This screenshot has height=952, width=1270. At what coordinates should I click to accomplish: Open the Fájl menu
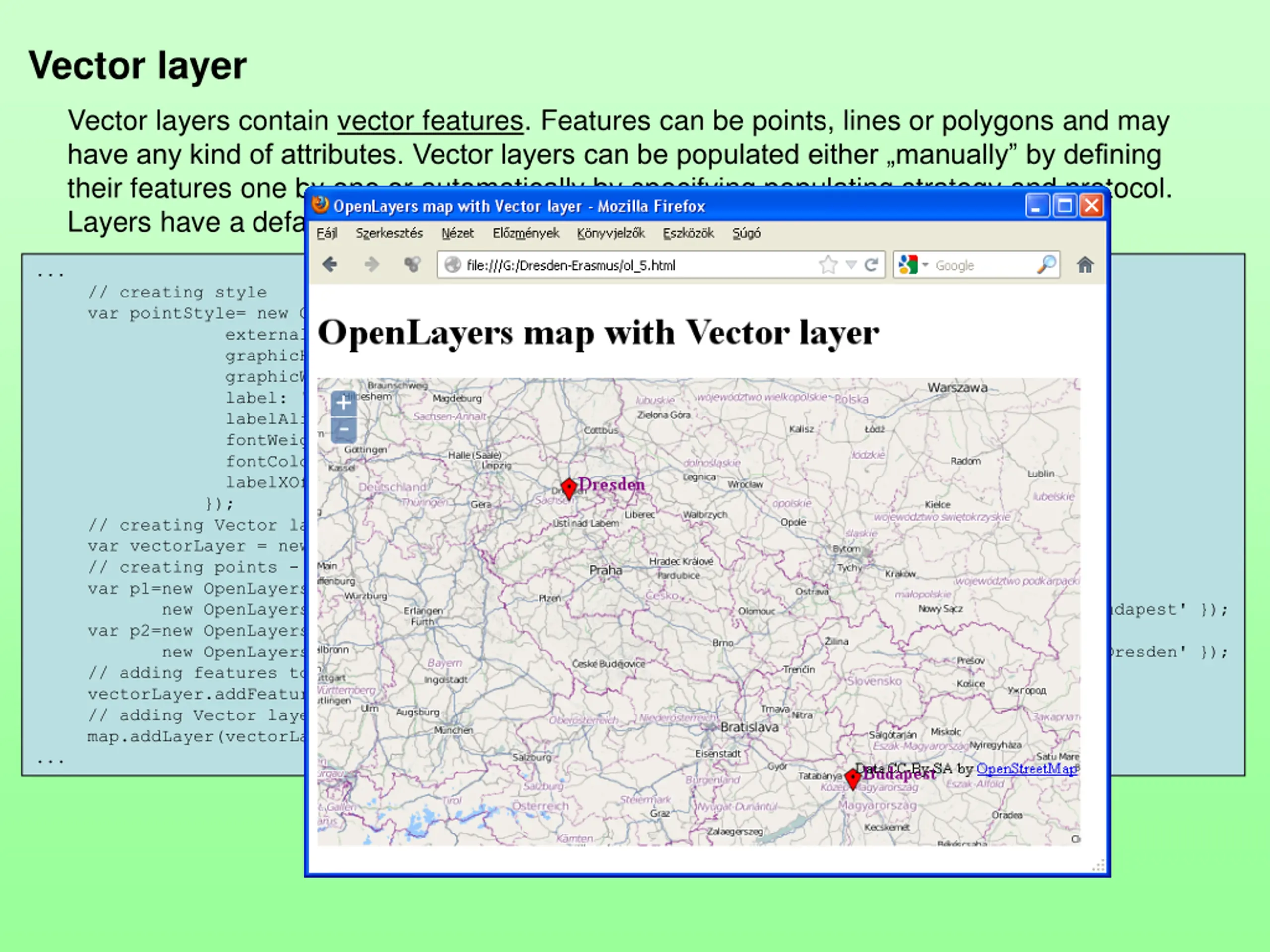[x=327, y=233]
